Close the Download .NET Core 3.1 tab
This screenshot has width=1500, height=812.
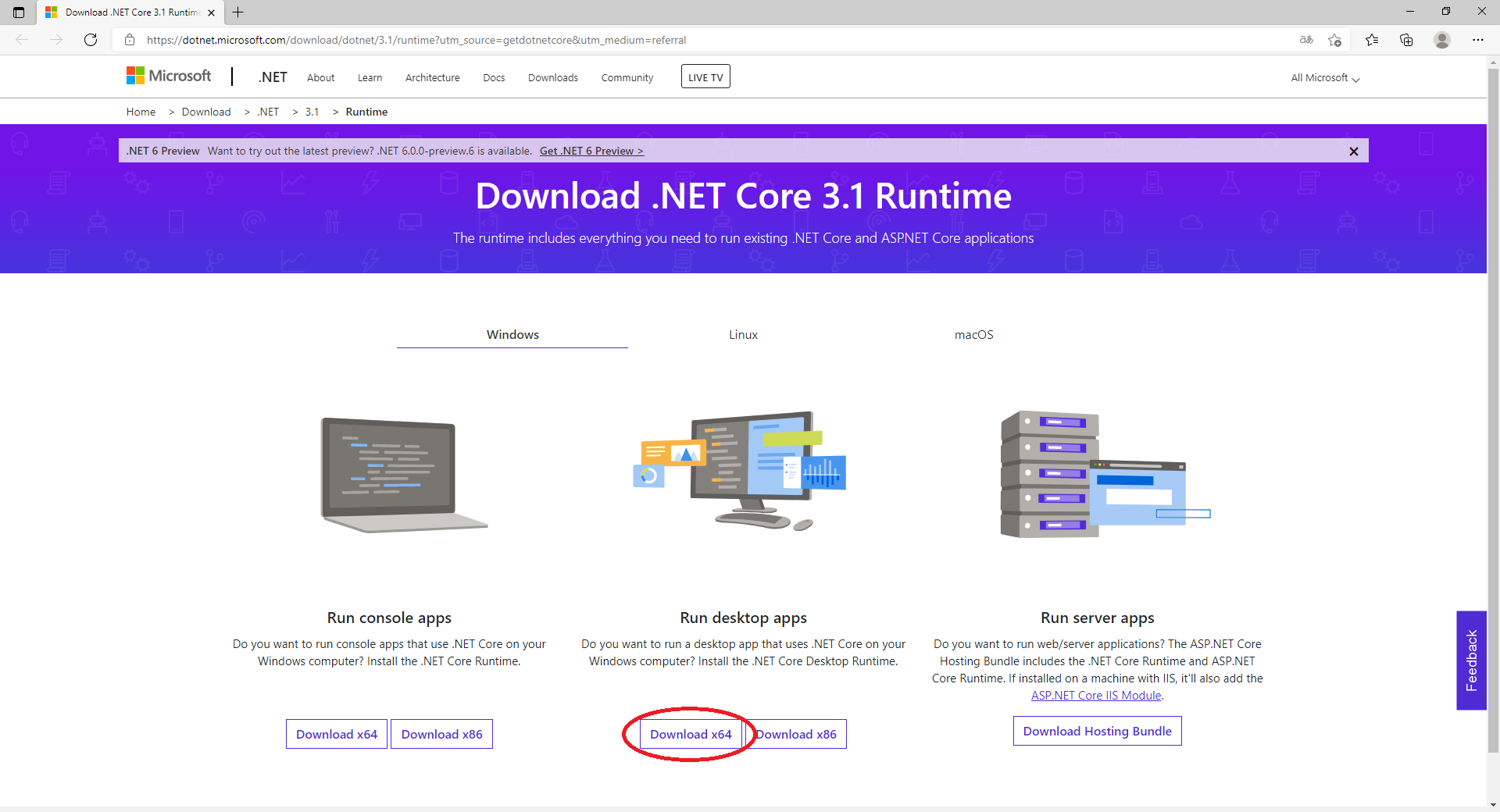pyautogui.click(x=211, y=12)
